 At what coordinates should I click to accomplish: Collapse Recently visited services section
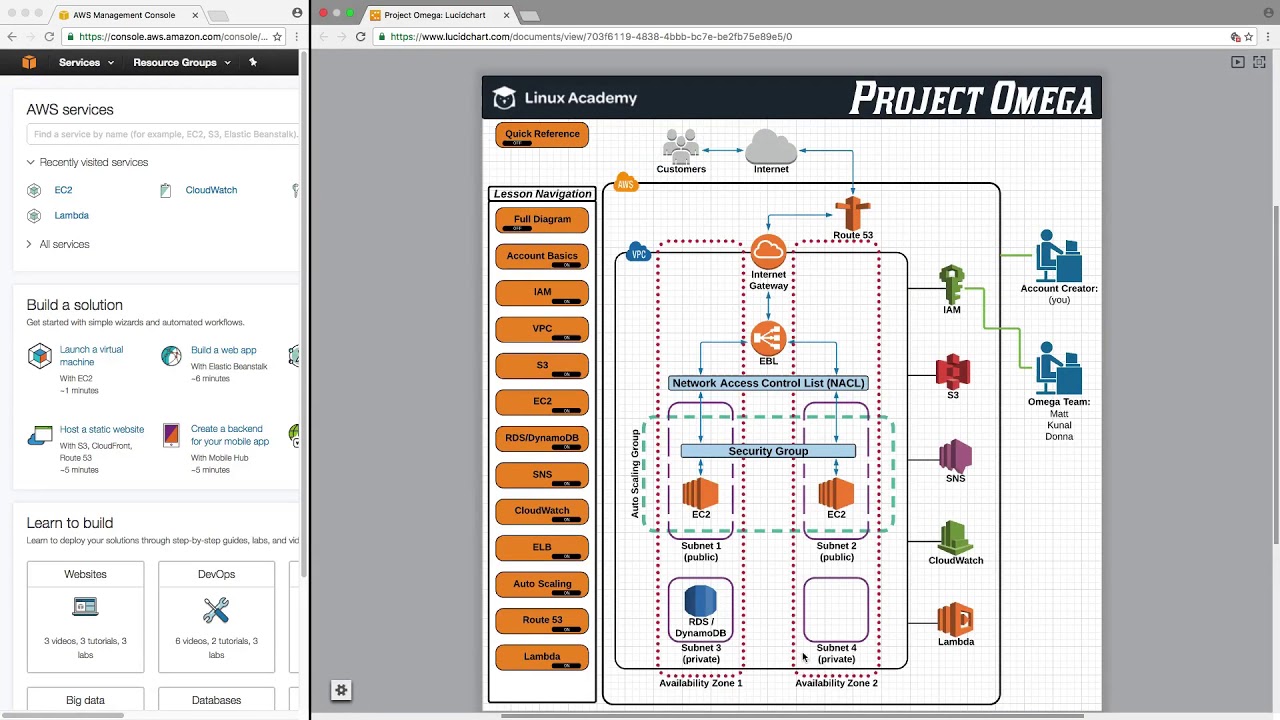88,162
